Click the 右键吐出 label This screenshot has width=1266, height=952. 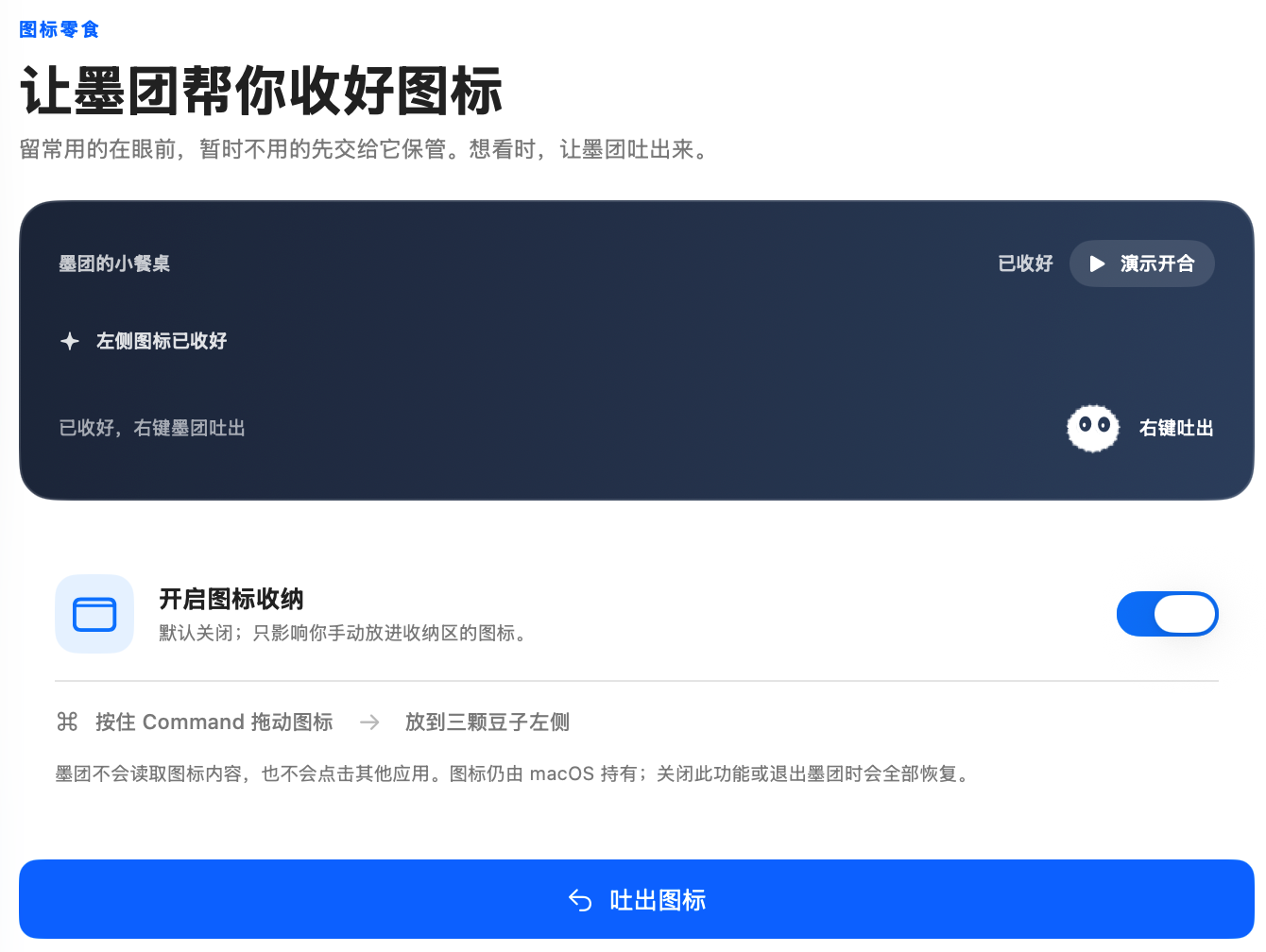1176,428
